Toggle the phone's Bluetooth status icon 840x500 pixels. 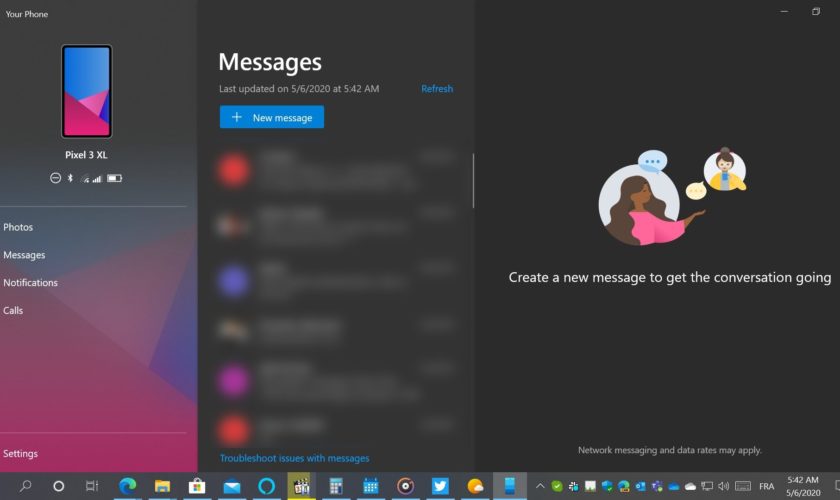(70, 178)
